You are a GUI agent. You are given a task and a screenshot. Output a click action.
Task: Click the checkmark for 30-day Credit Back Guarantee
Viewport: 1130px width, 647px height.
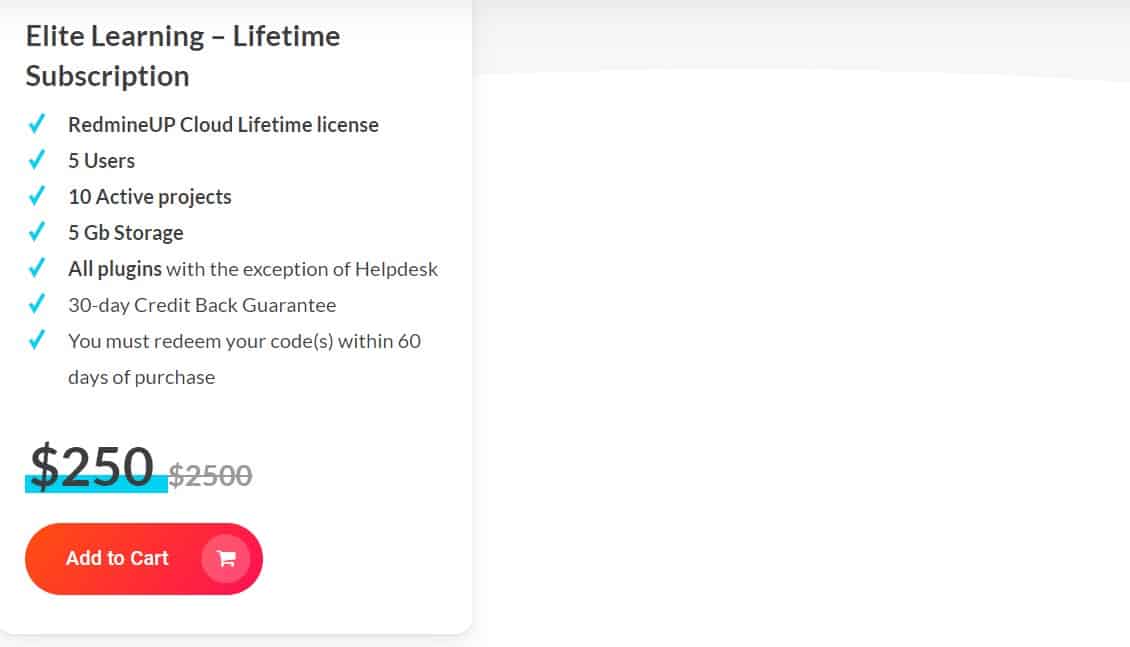[x=37, y=303]
